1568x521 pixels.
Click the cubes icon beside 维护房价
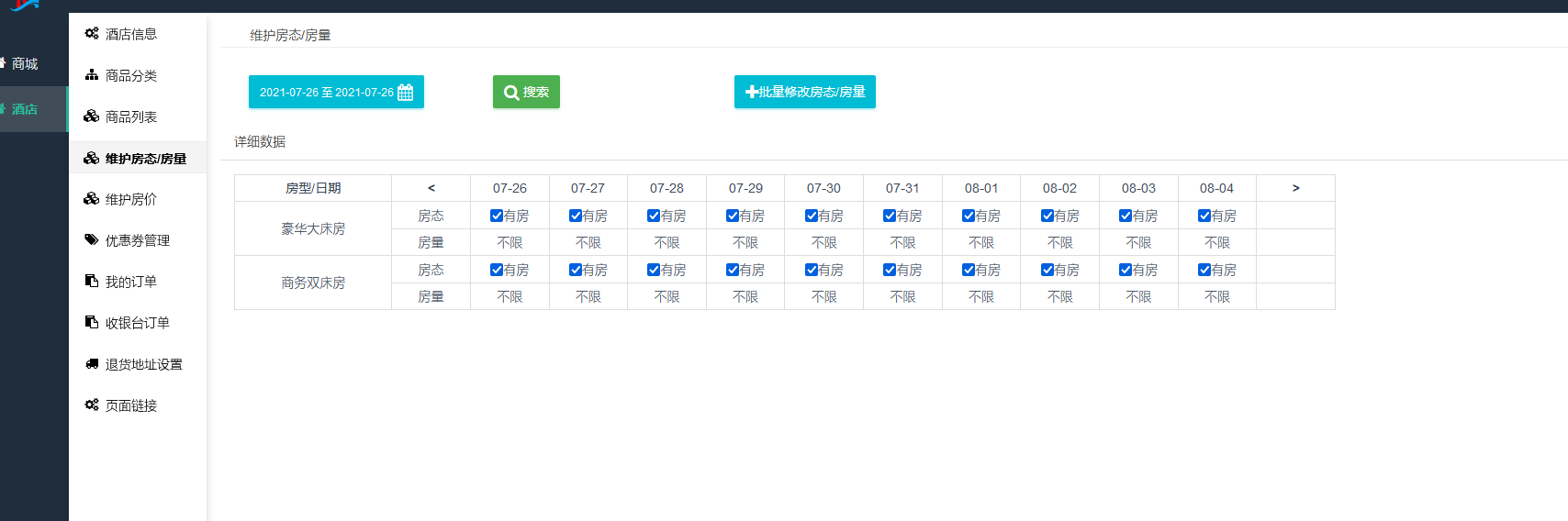point(92,199)
